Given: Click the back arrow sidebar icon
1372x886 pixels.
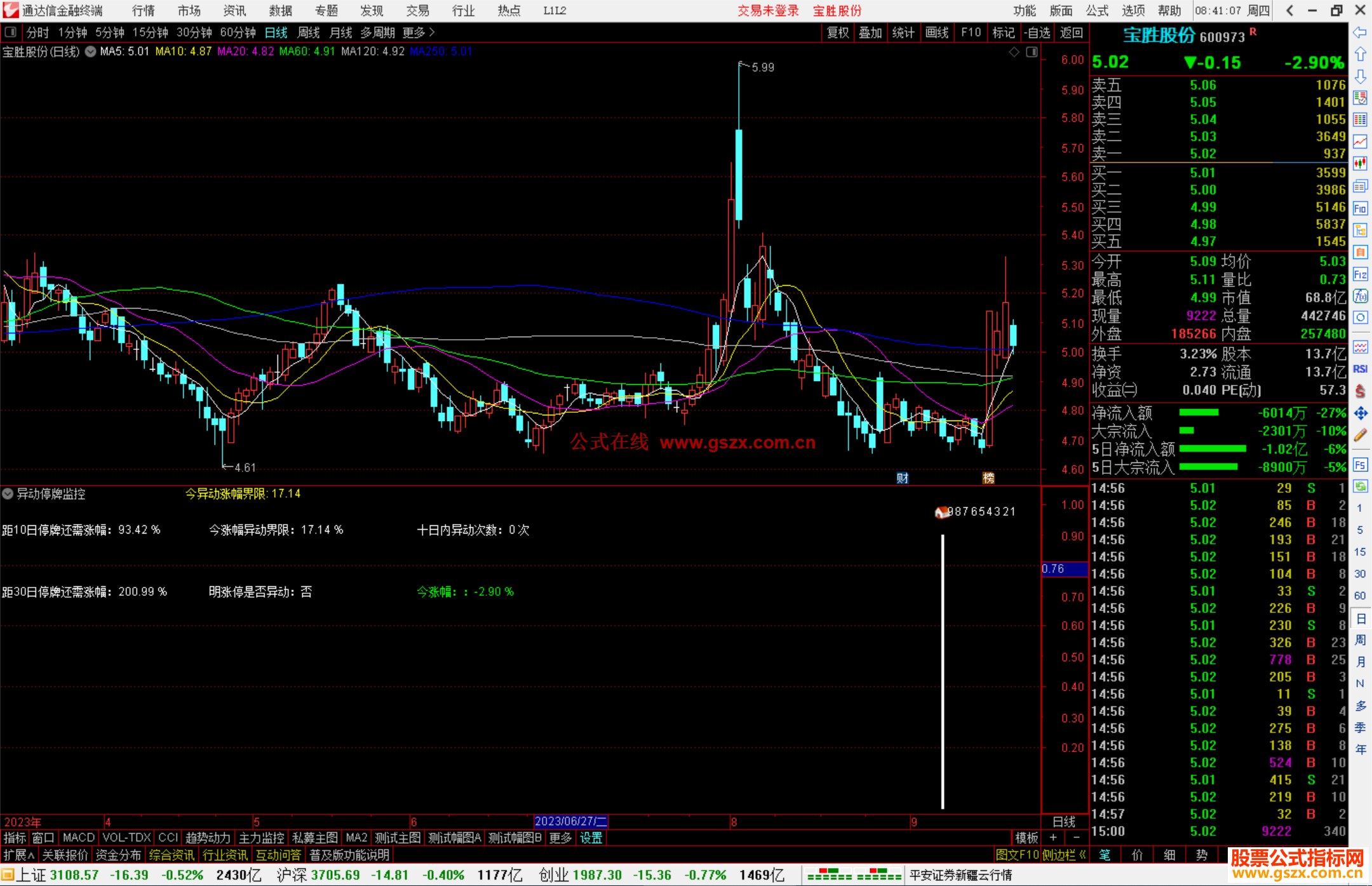Looking at the screenshot, I should click(x=1360, y=32).
